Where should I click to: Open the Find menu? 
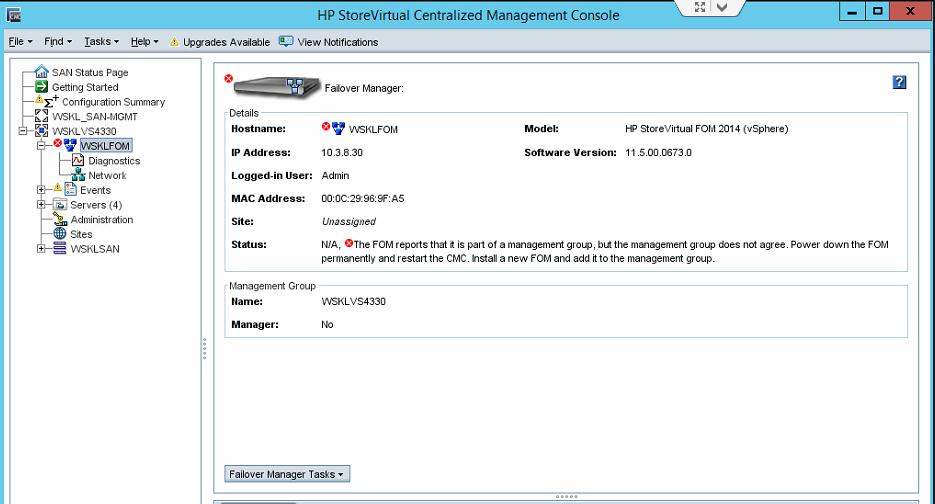[58, 42]
